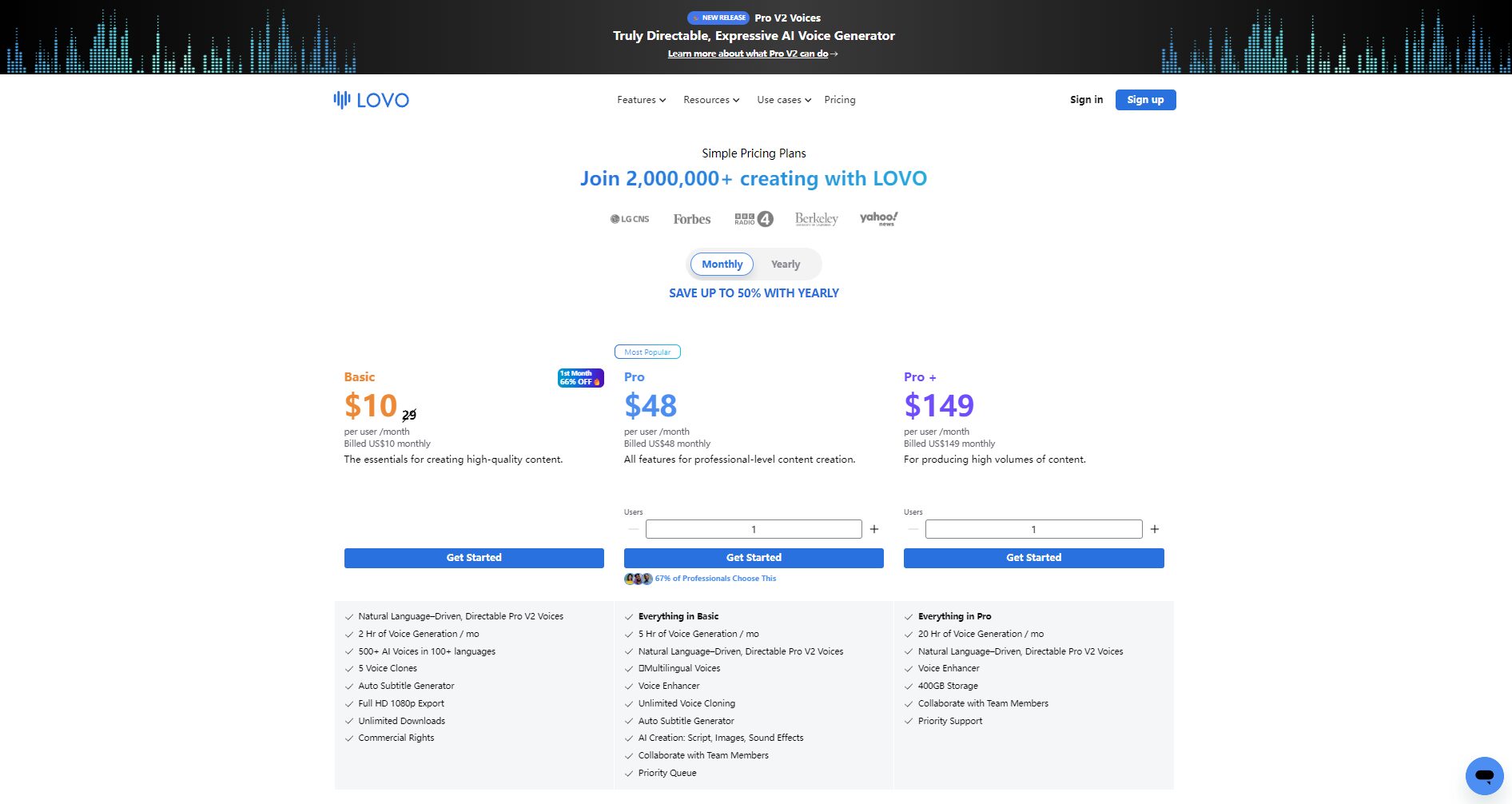Screen dimensions: 1512x804
Task: Click Get Started under the Basic plan
Action: pyautogui.click(x=474, y=558)
